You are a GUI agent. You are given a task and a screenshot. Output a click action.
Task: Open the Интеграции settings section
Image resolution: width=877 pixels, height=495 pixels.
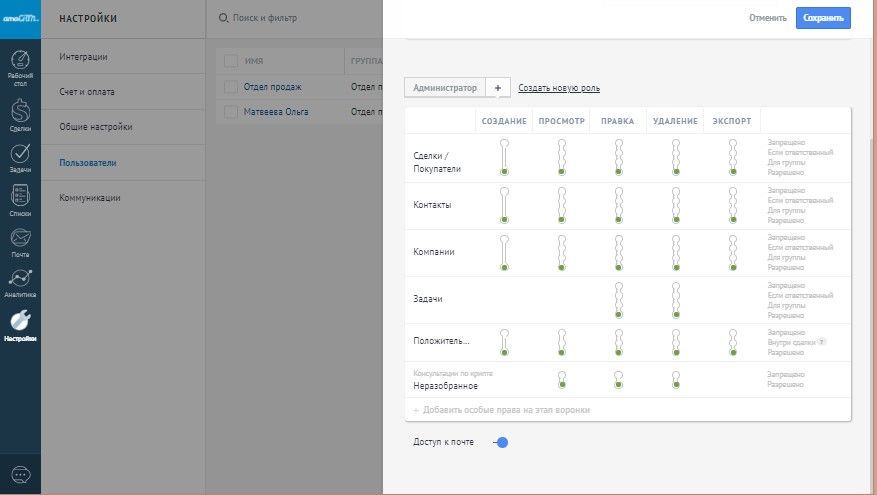[83, 57]
